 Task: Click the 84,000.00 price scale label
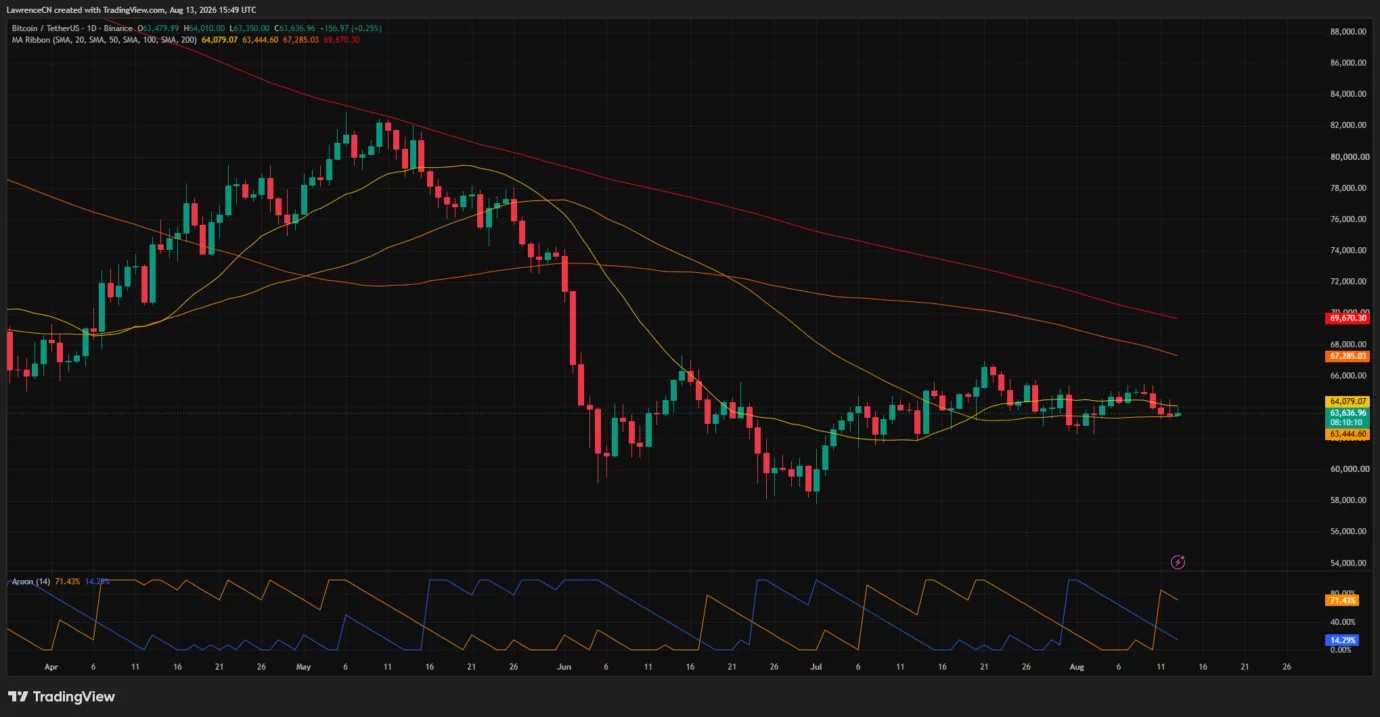point(1348,94)
